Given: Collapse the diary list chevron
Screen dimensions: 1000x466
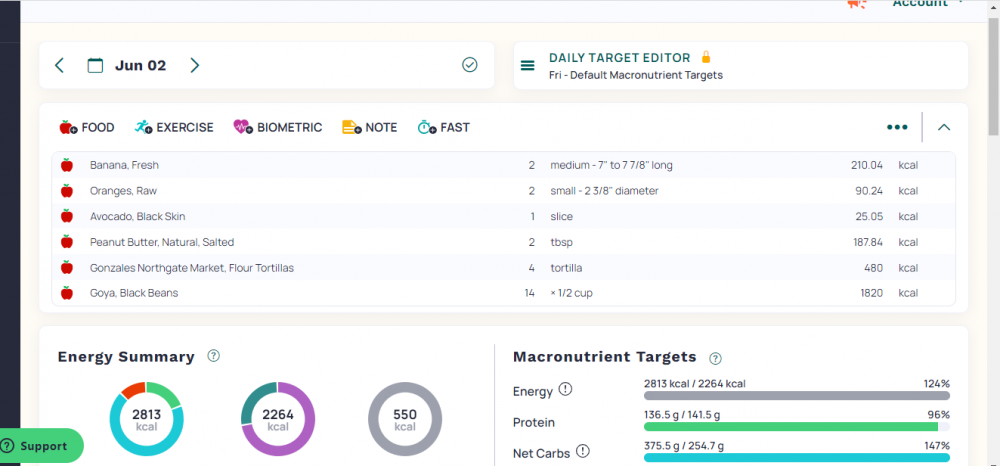Looking at the screenshot, I should (x=944, y=127).
